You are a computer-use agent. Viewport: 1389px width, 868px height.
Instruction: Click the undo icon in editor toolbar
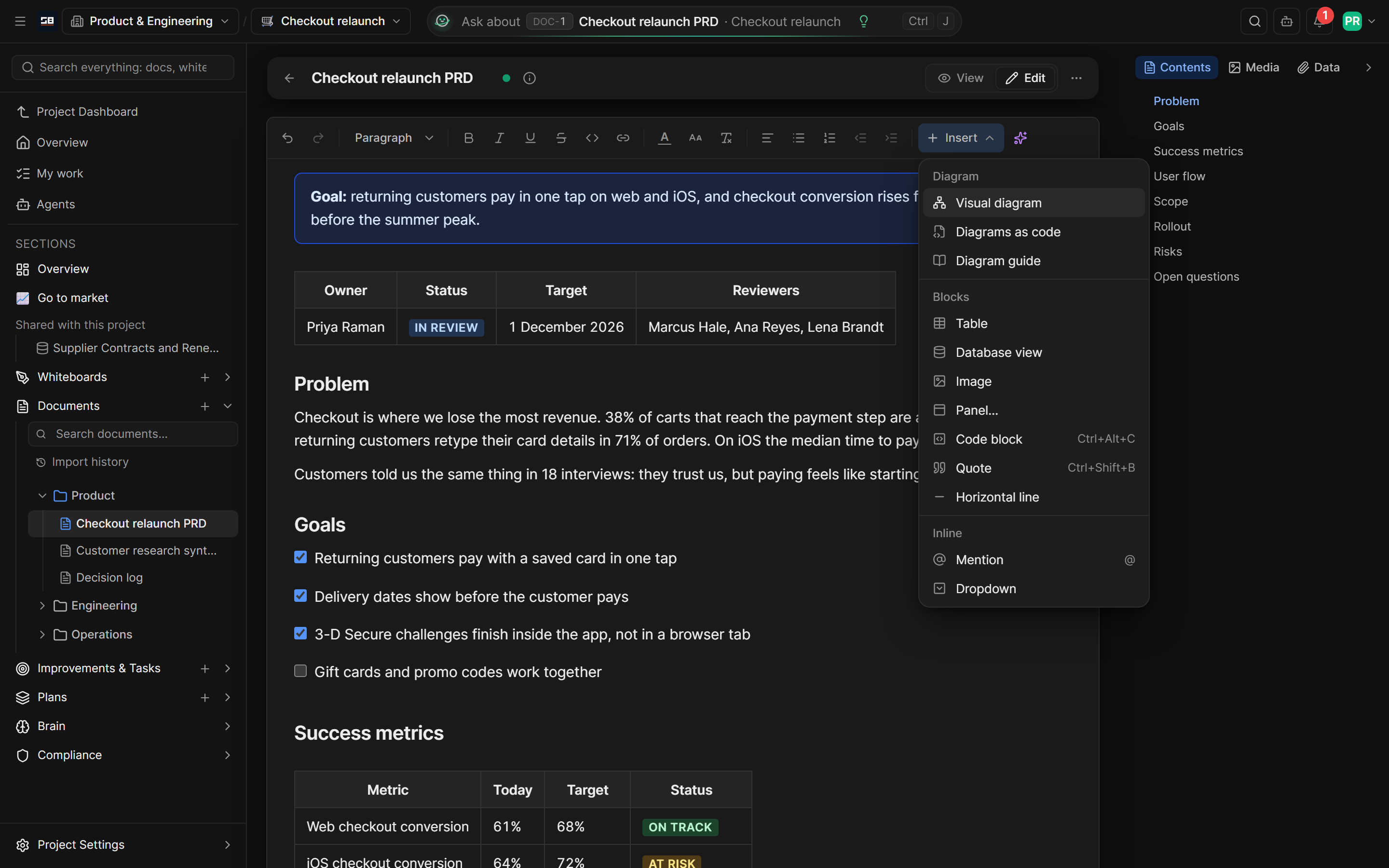[287, 138]
